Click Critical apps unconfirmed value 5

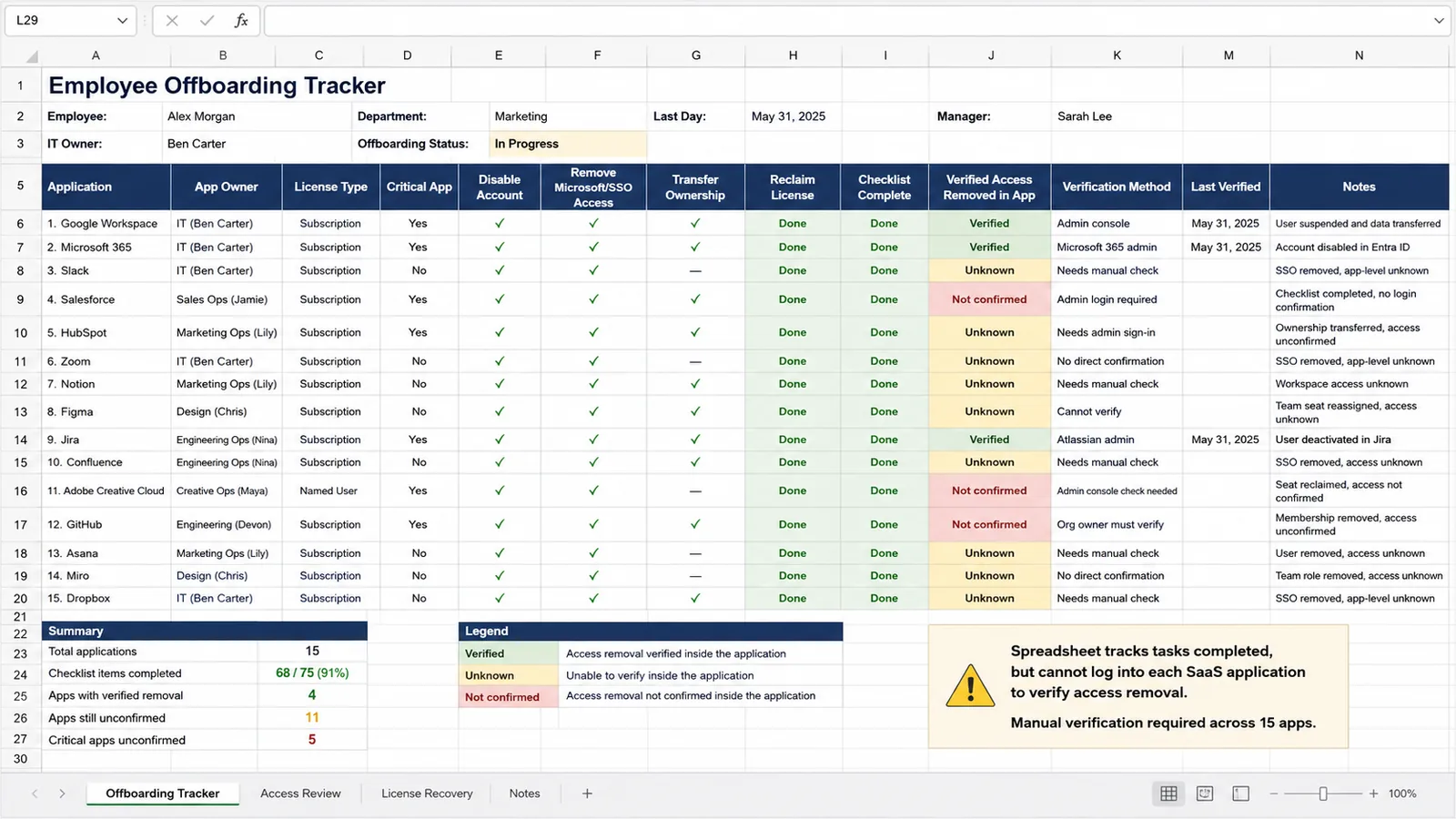tap(312, 740)
